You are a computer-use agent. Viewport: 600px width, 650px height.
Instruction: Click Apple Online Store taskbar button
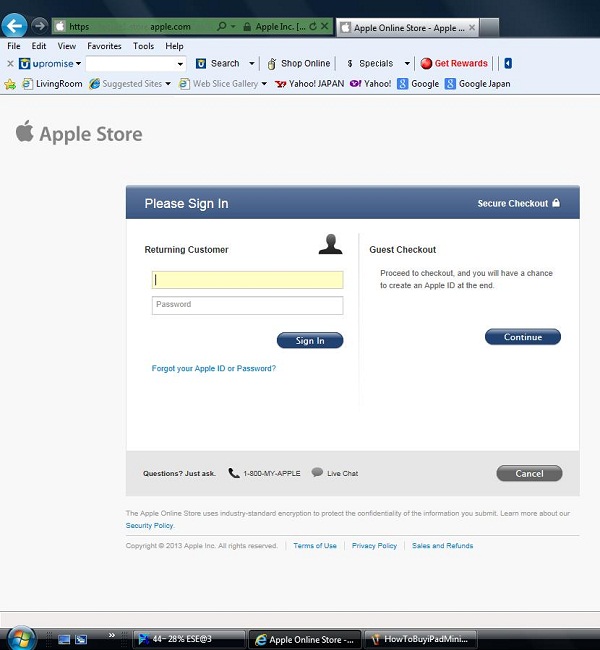305,640
